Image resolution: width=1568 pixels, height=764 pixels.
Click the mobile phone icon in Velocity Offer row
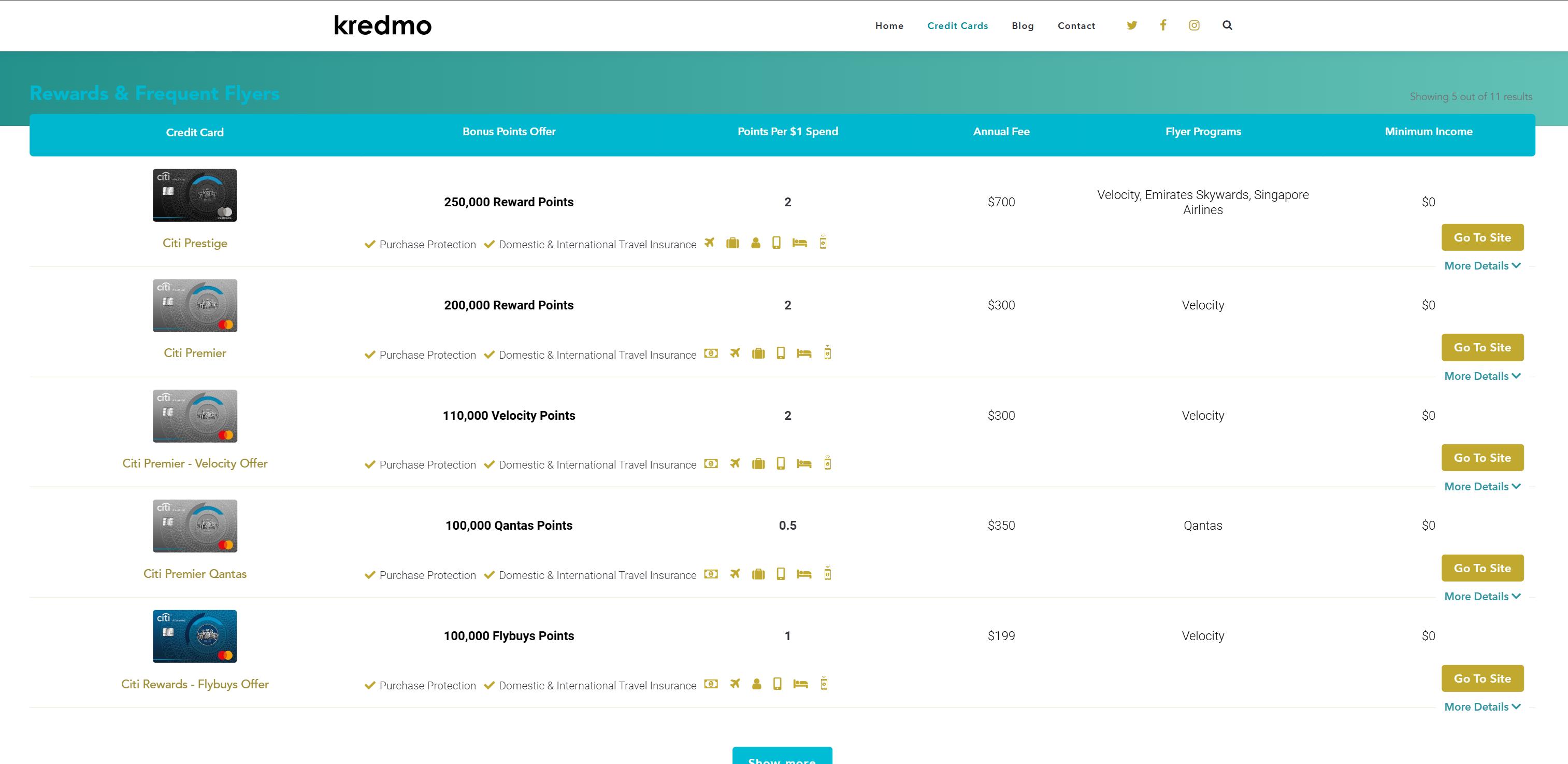click(x=781, y=464)
